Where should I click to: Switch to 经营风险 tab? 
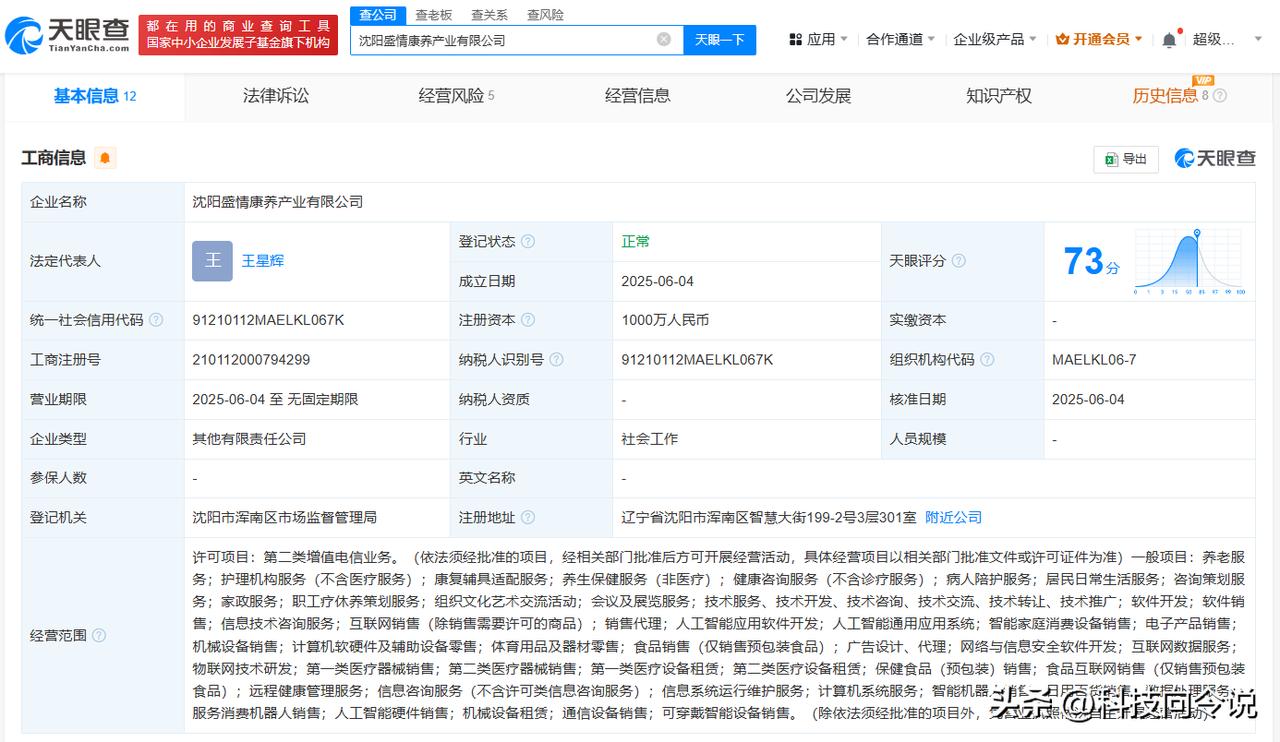(x=456, y=96)
